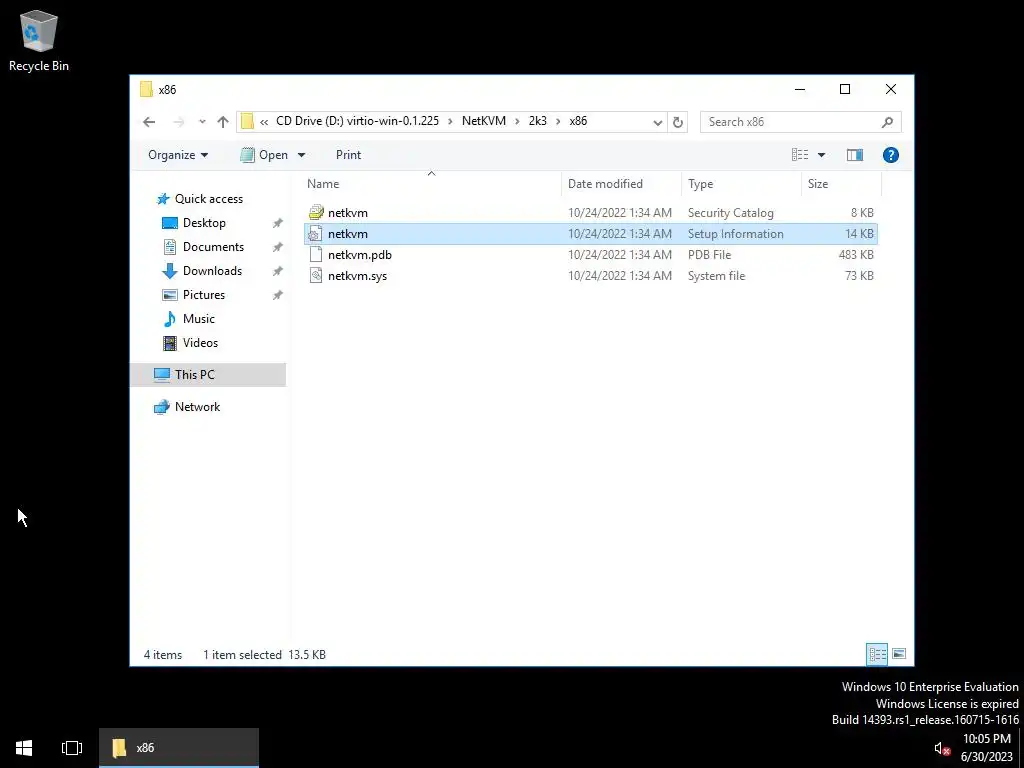Image resolution: width=1024 pixels, height=768 pixels.
Task: Select netkvm.sys file icon
Action: 316,276
